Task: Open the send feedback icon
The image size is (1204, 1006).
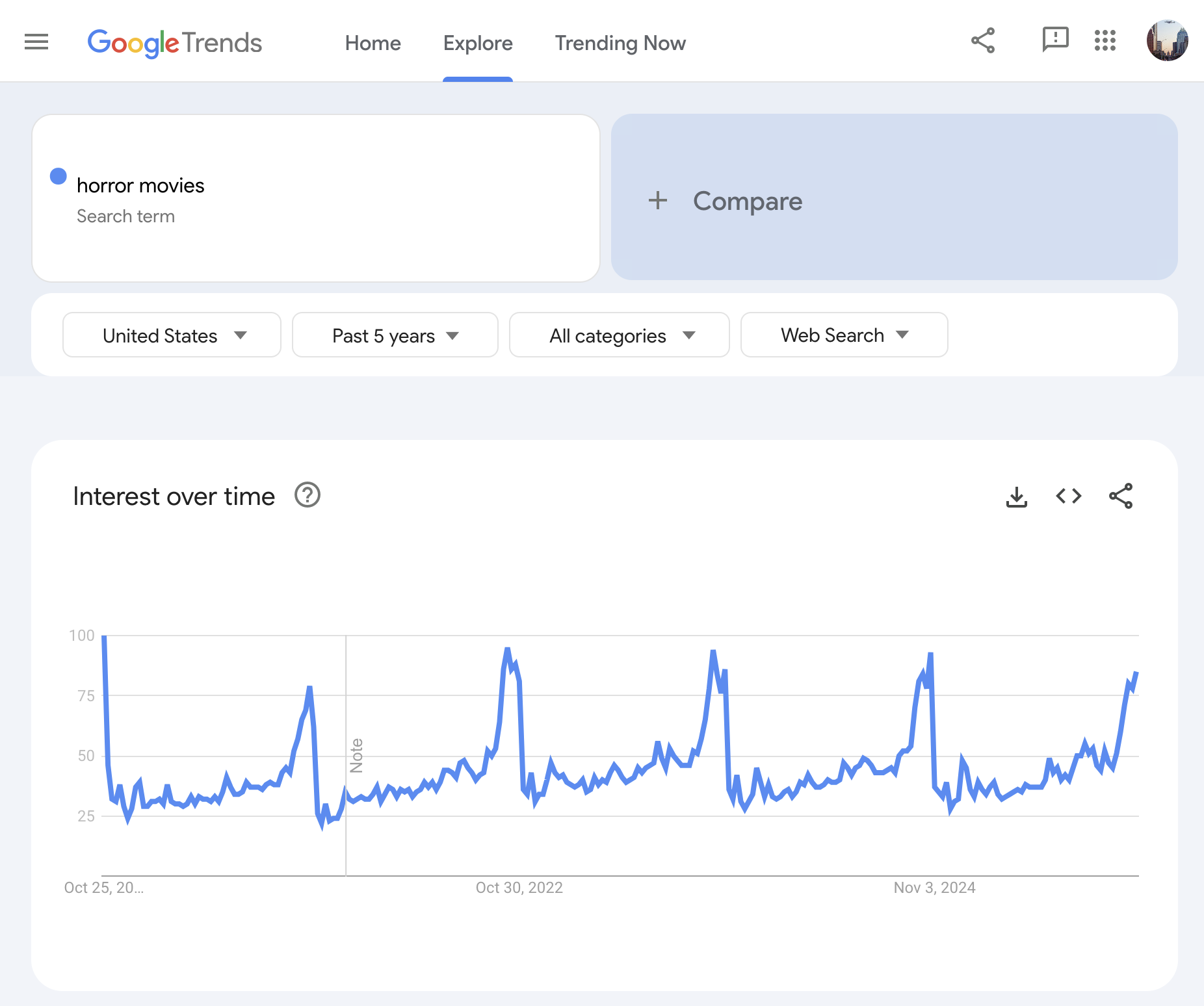Action: coord(1054,40)
